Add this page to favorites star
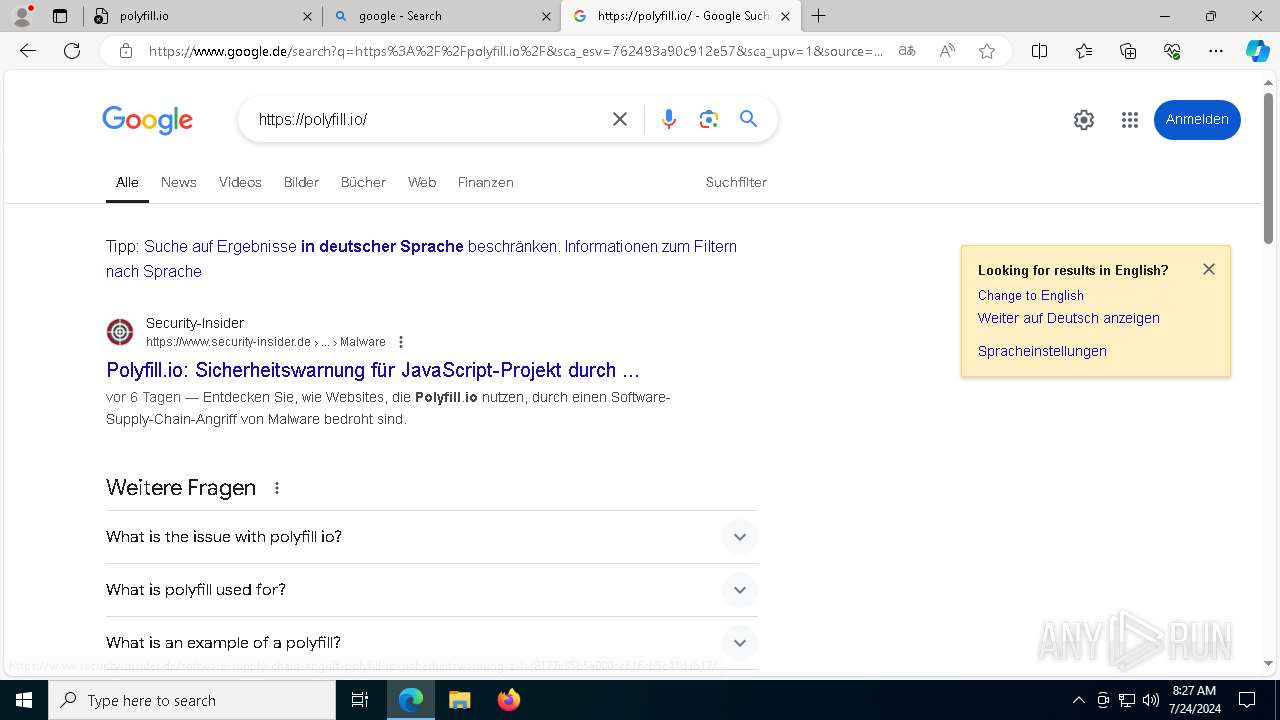Image resolution: width=1280 pixels, height=720 pixels. pyautogui.click(x=987, y=51)
